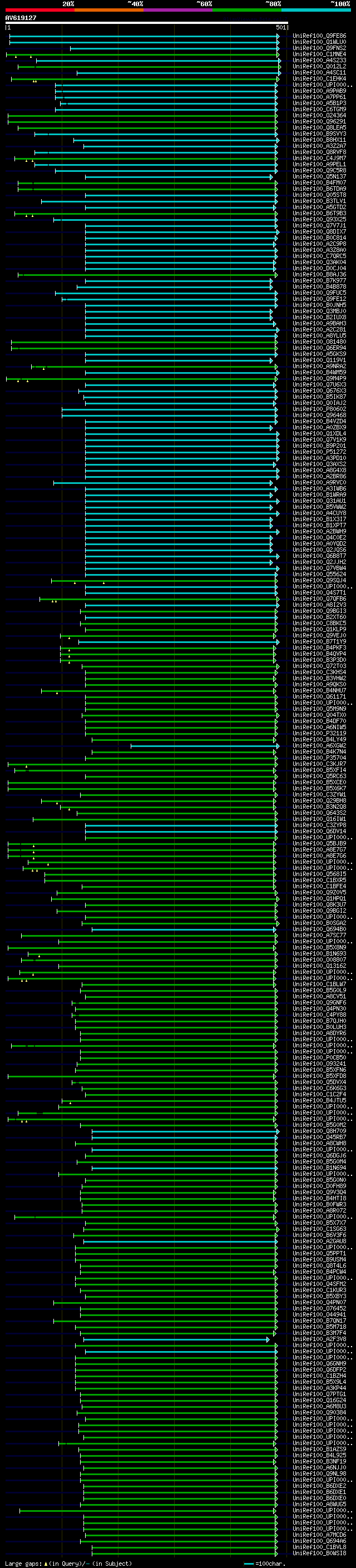356x1568 pixels.
Task: Select the UniRef100_A7PP61 label
Action: pyautogui.click(x=319, y=97)
